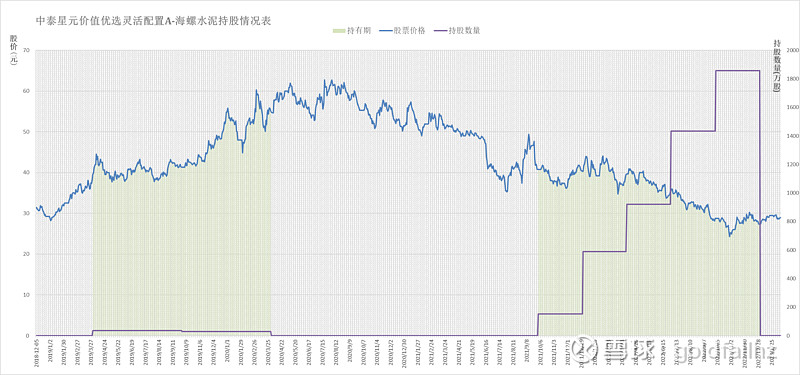
Task: Click the left axis value 60
Action: click(27, 91)
